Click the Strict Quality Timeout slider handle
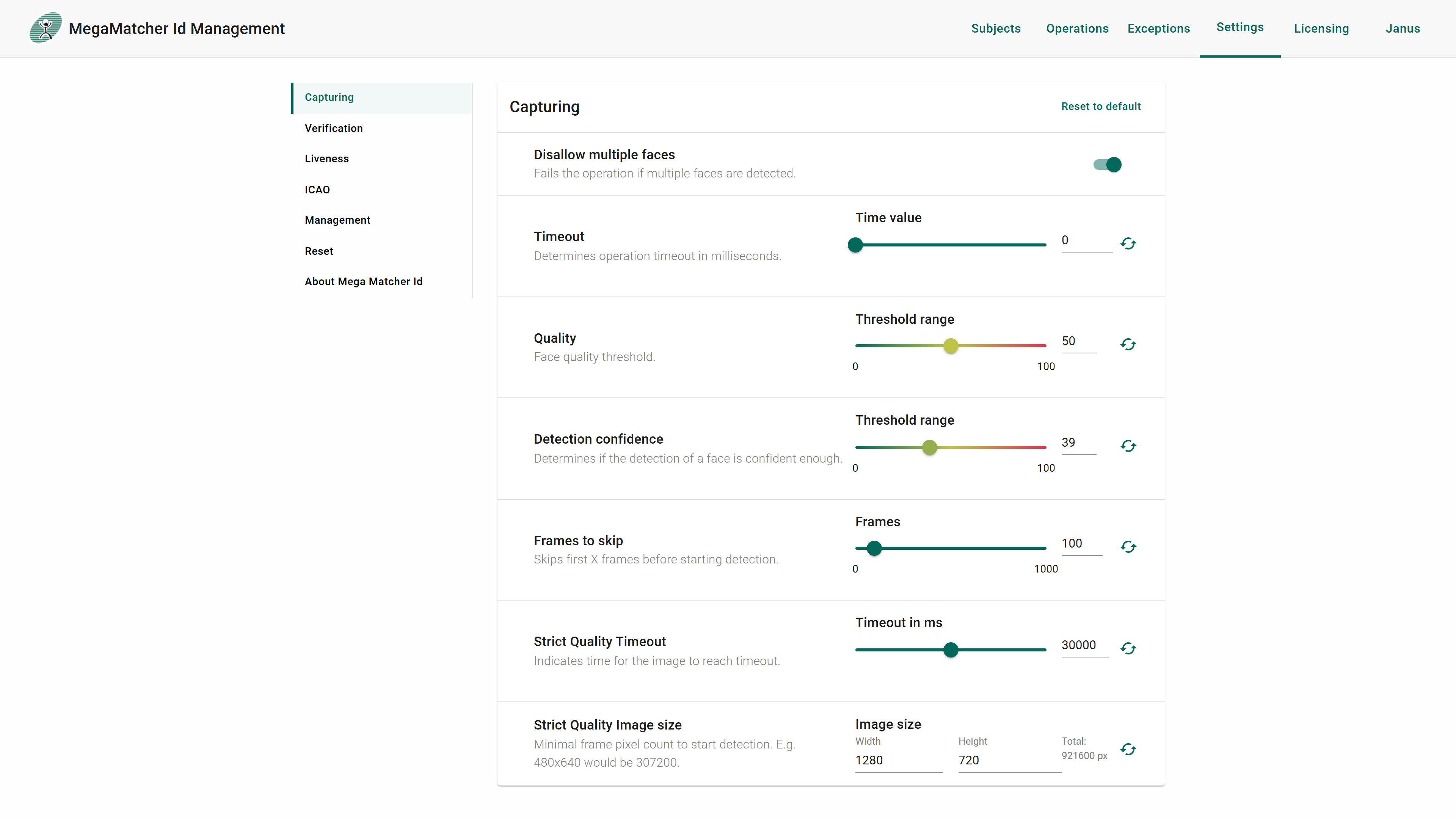The image size is (1456, 819). coord(951,650)
